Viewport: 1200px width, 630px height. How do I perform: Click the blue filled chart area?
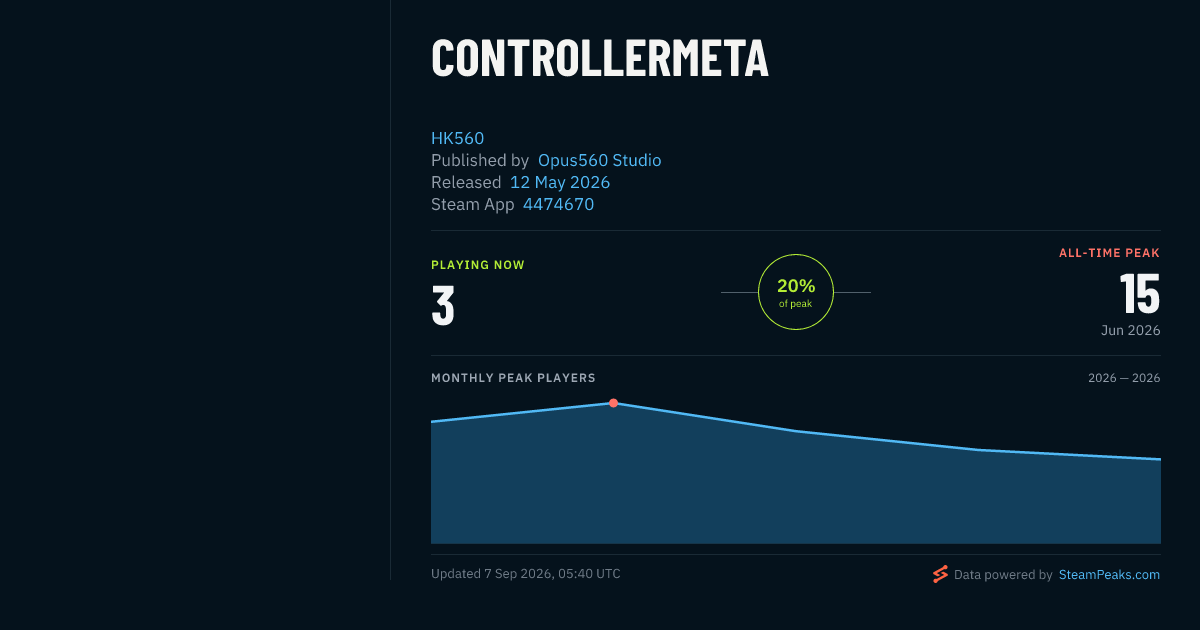(x=796, y=490)
